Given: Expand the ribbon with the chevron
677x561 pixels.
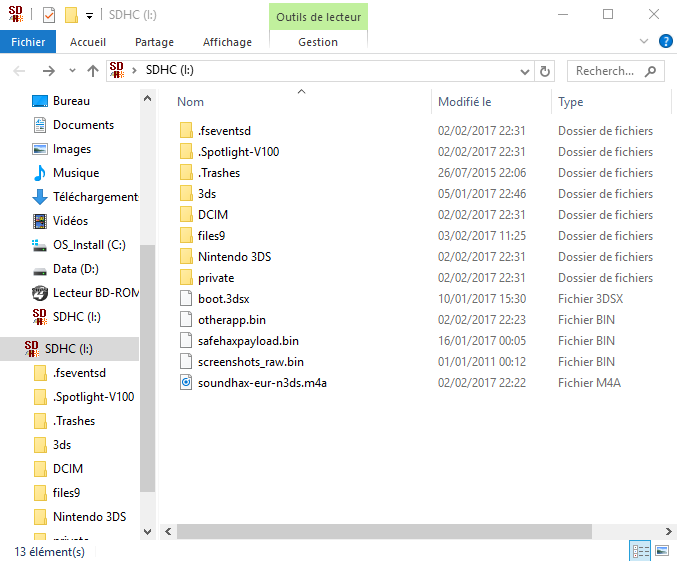Looking at the screenshot, I should click(x=644, y=41).
